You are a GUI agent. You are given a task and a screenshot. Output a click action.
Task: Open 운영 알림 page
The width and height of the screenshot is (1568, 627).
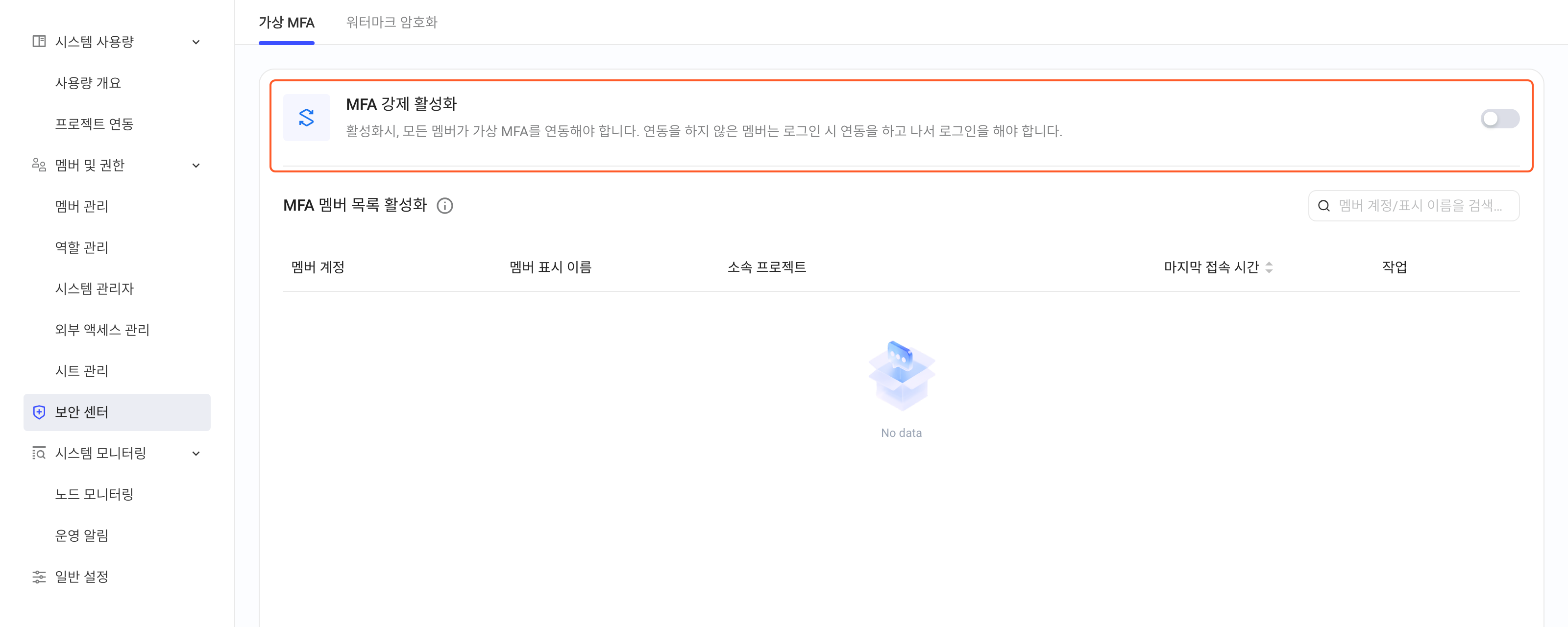(81, 535)
